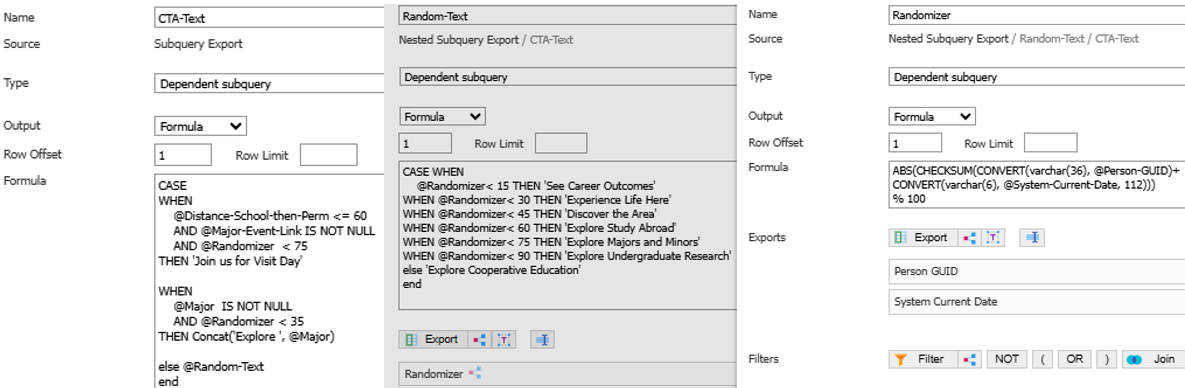Click Row Offset field in Randomizer panel

[x=915, y=142]
